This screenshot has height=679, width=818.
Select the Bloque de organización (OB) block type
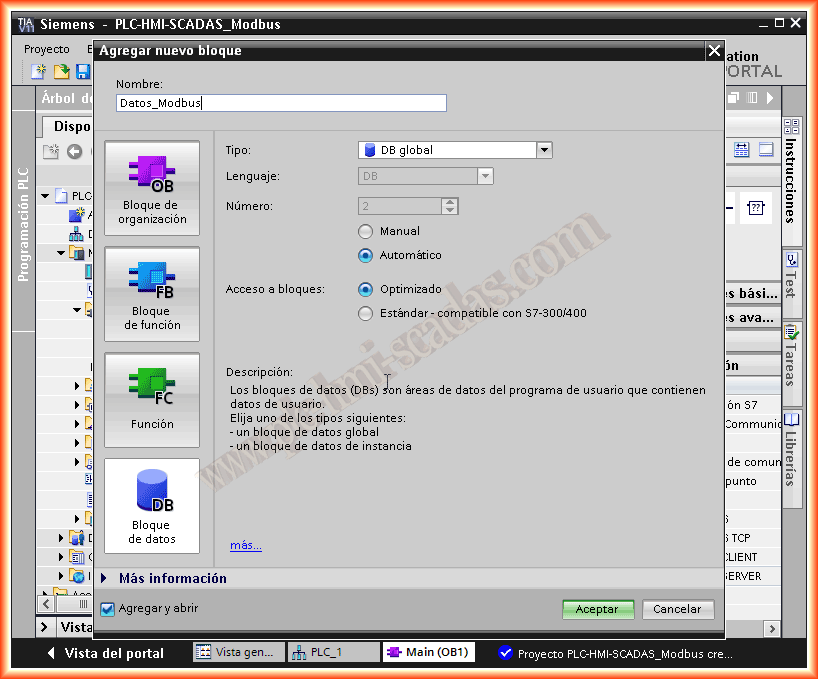(x=152, y=188)
